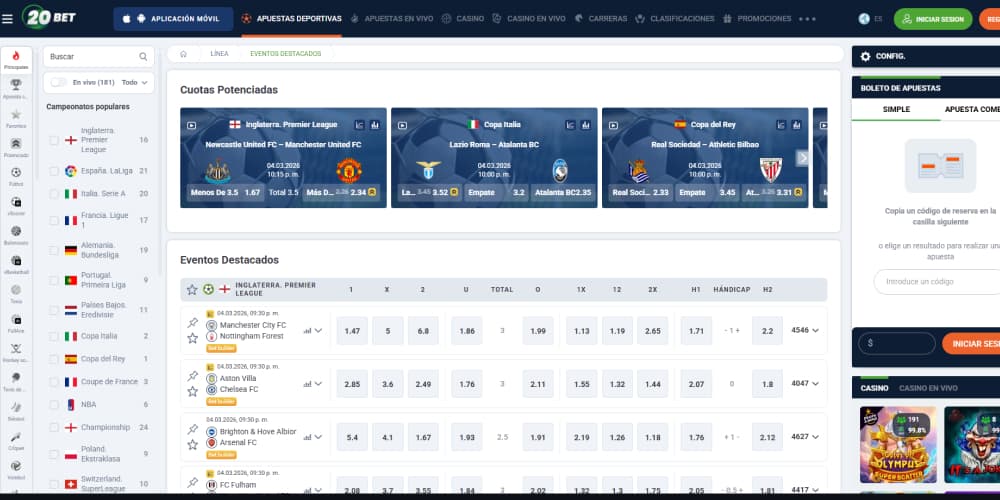Screen dimensions: 1000x500
Task: Click the Introduce un código field
Action: coord(935,282)
